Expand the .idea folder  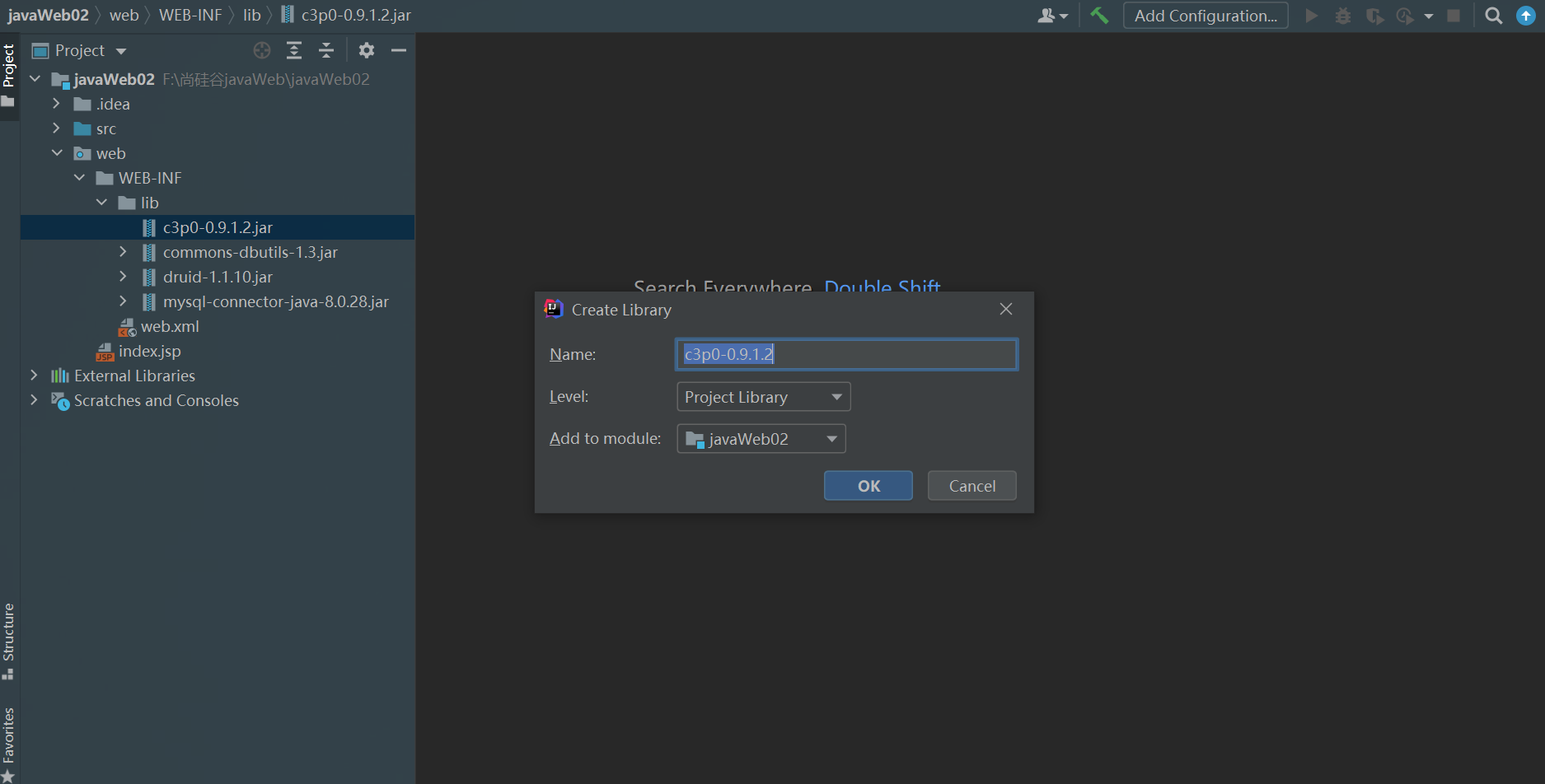56,104
